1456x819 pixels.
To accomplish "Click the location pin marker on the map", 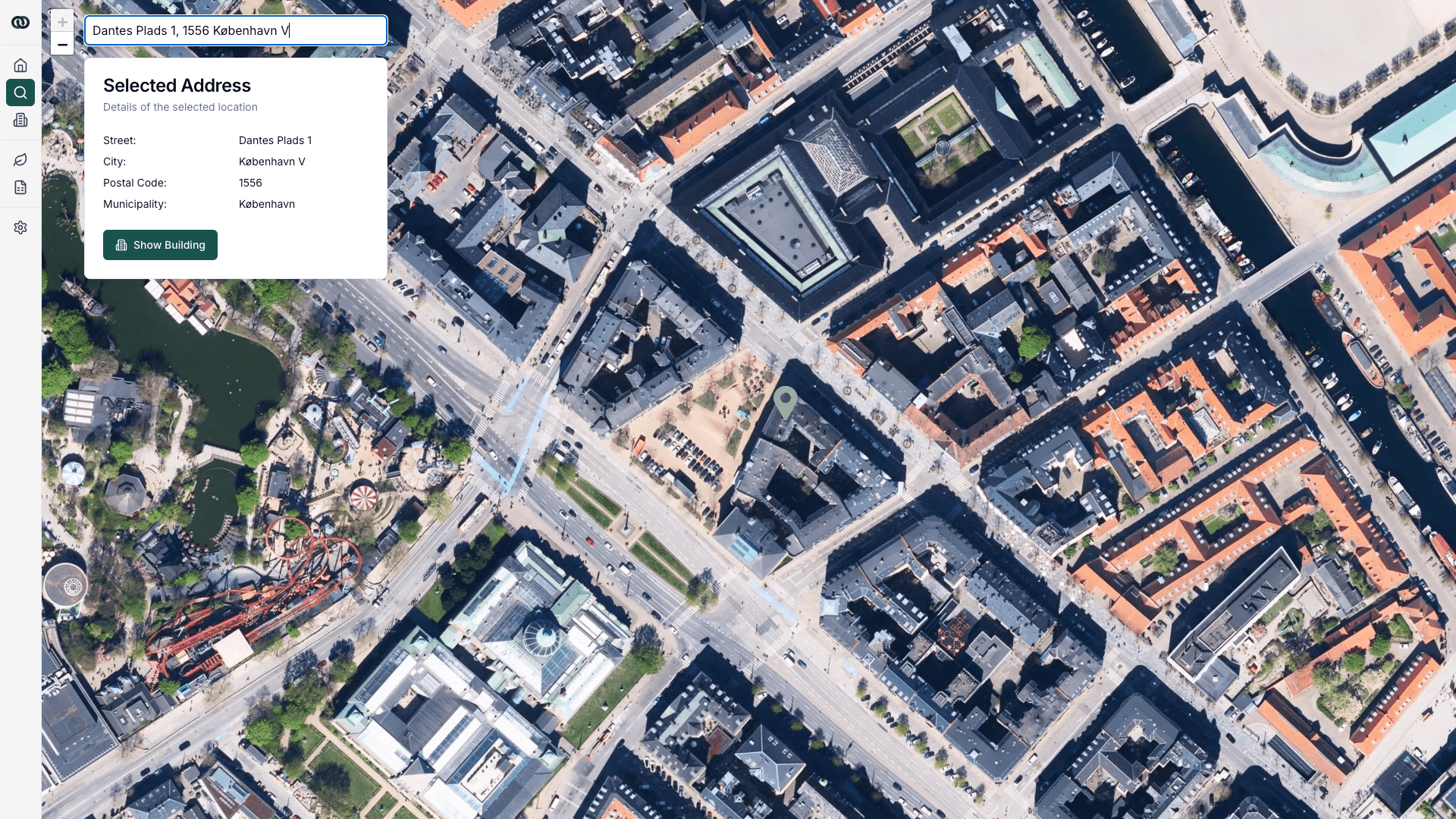I will click(x=785, y=400).
